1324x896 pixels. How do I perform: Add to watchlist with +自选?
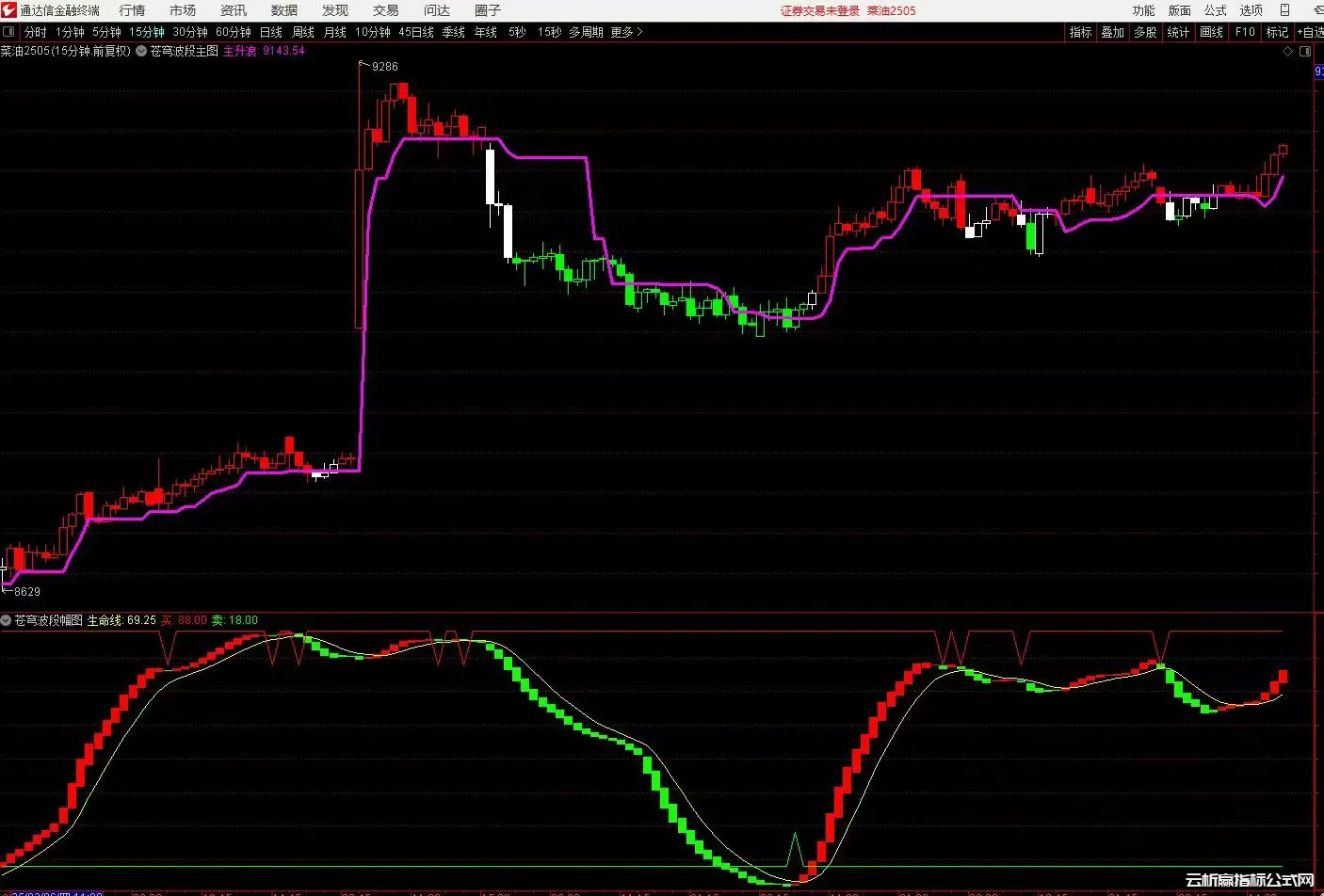coord(1310,32)
